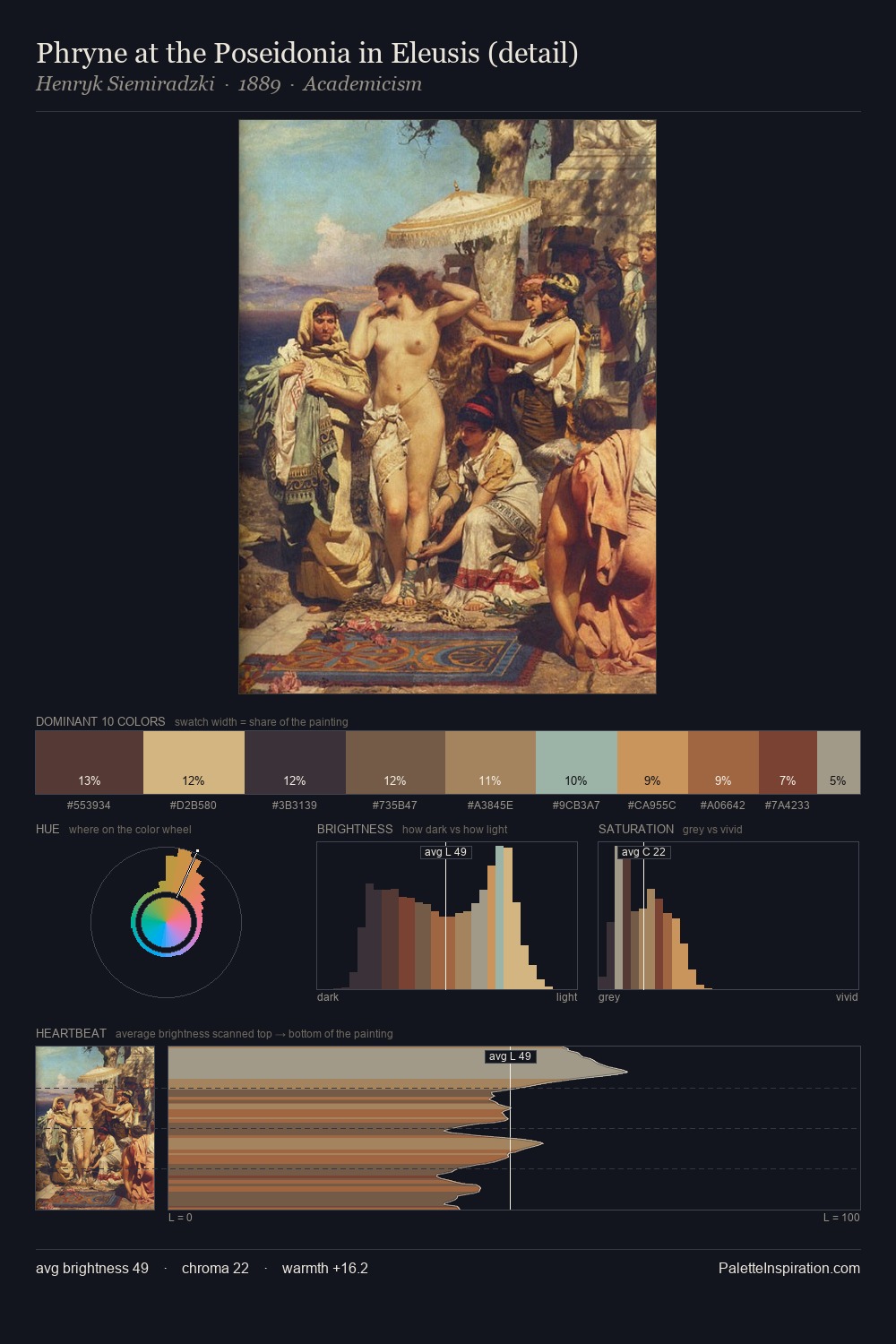Open the PaletteInspiration.com link
The height and width of the screenshot is (1344, 896).
click(789, 1268)
